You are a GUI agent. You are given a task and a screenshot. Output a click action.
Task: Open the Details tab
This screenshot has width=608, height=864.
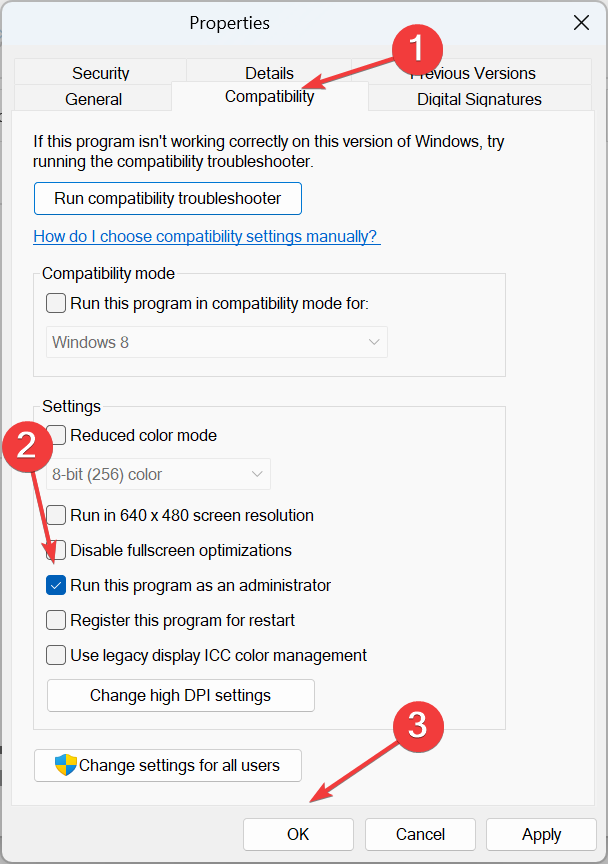[269, 72]
